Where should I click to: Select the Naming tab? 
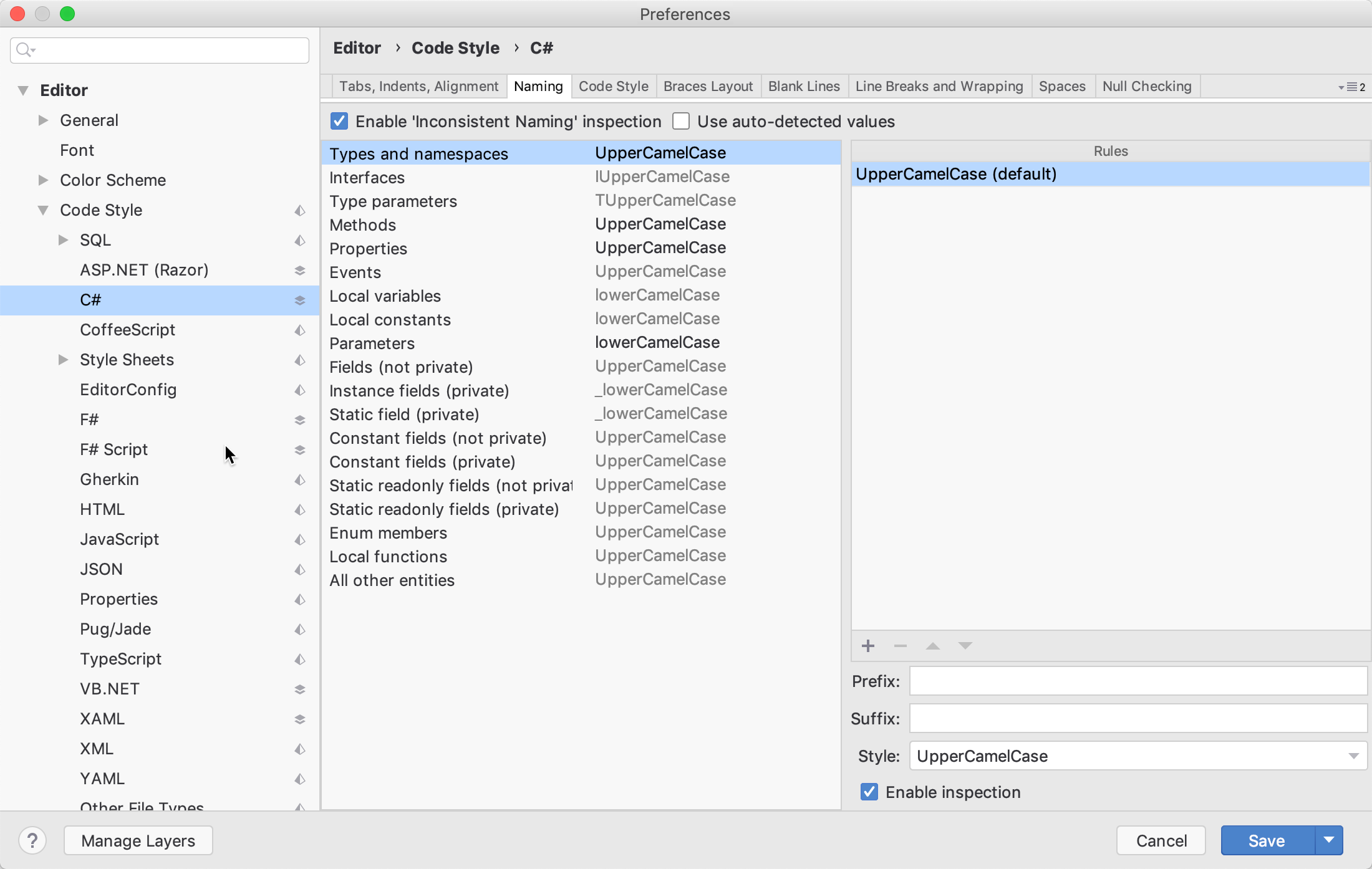[538, 85]
